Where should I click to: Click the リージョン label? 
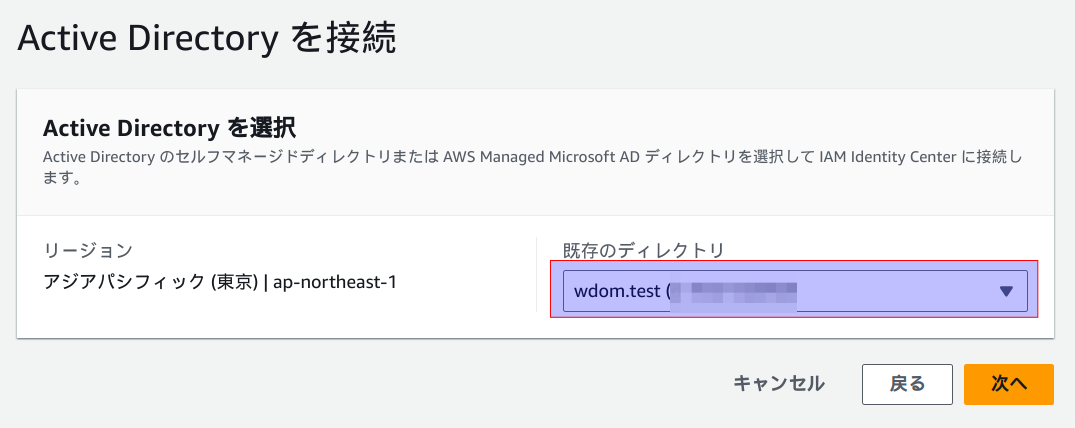click(x=88, y=250)
